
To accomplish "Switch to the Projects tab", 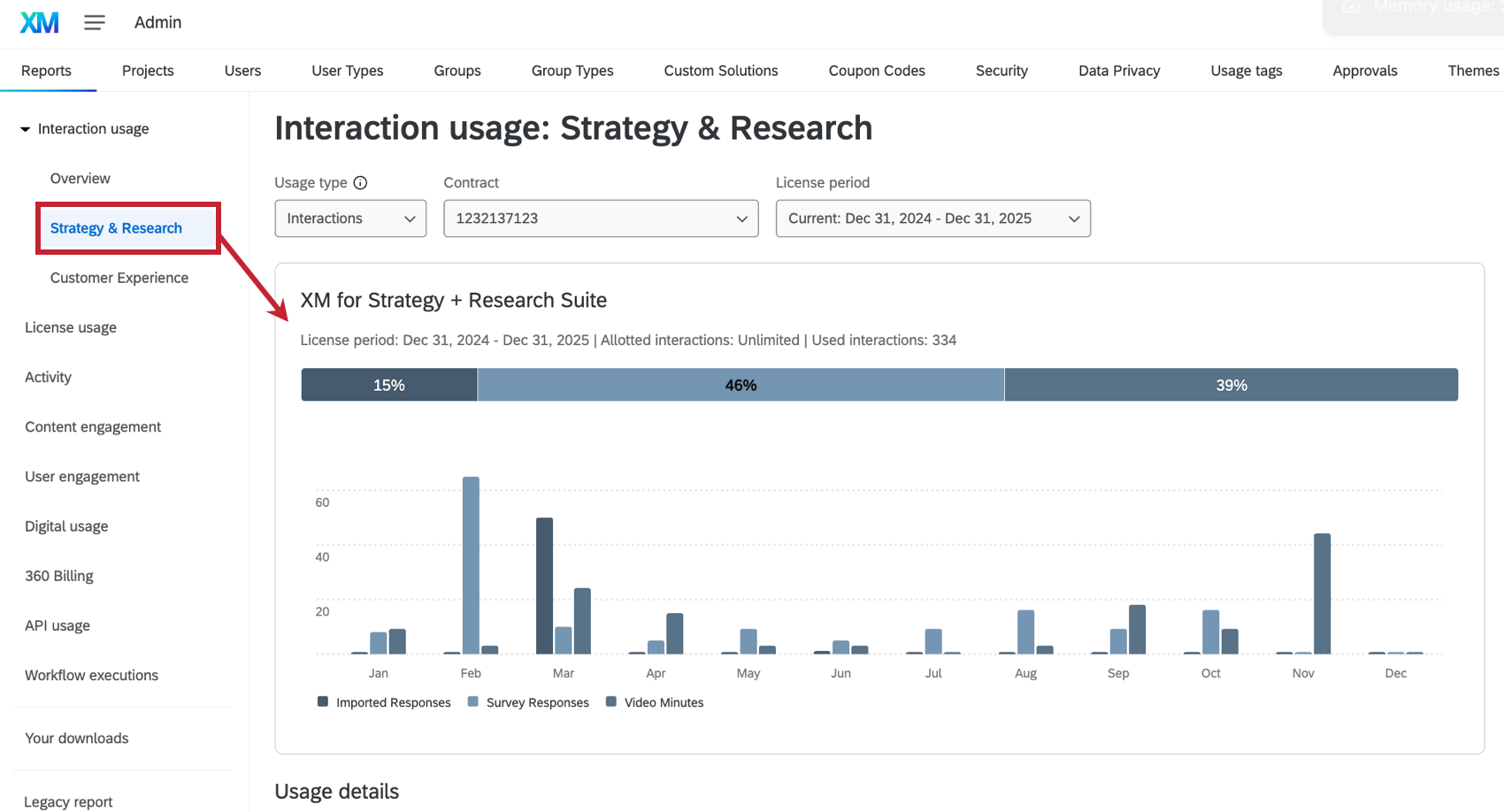I will (147, 70).
